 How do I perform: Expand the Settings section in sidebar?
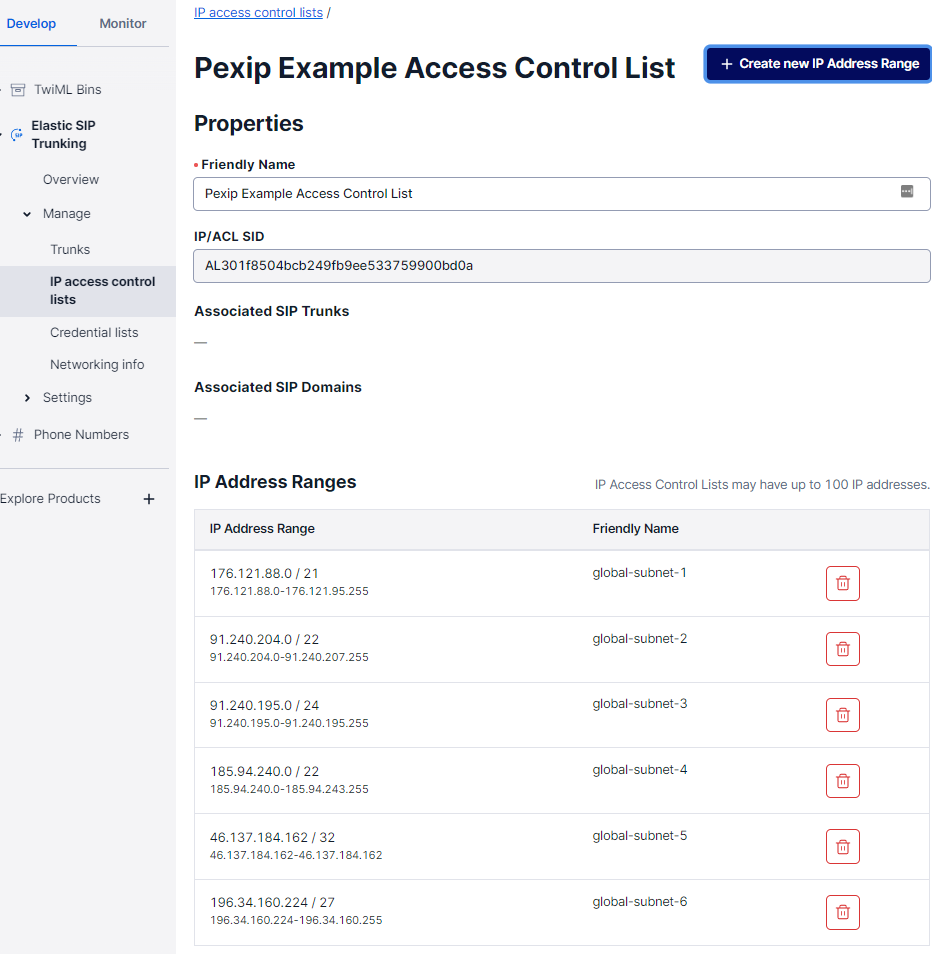pyautogui.click(x=27, y=398)
